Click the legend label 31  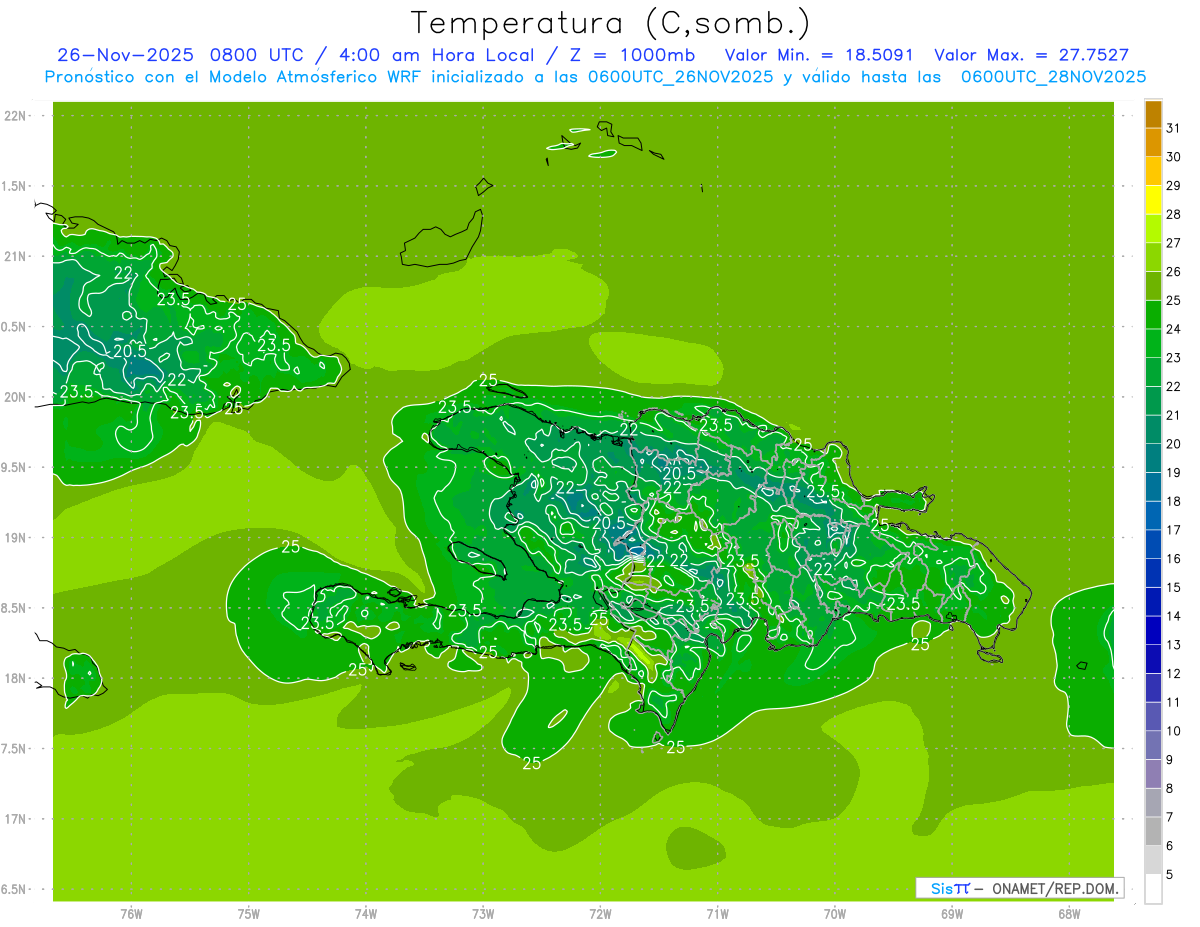click(x=1173, y=128)
